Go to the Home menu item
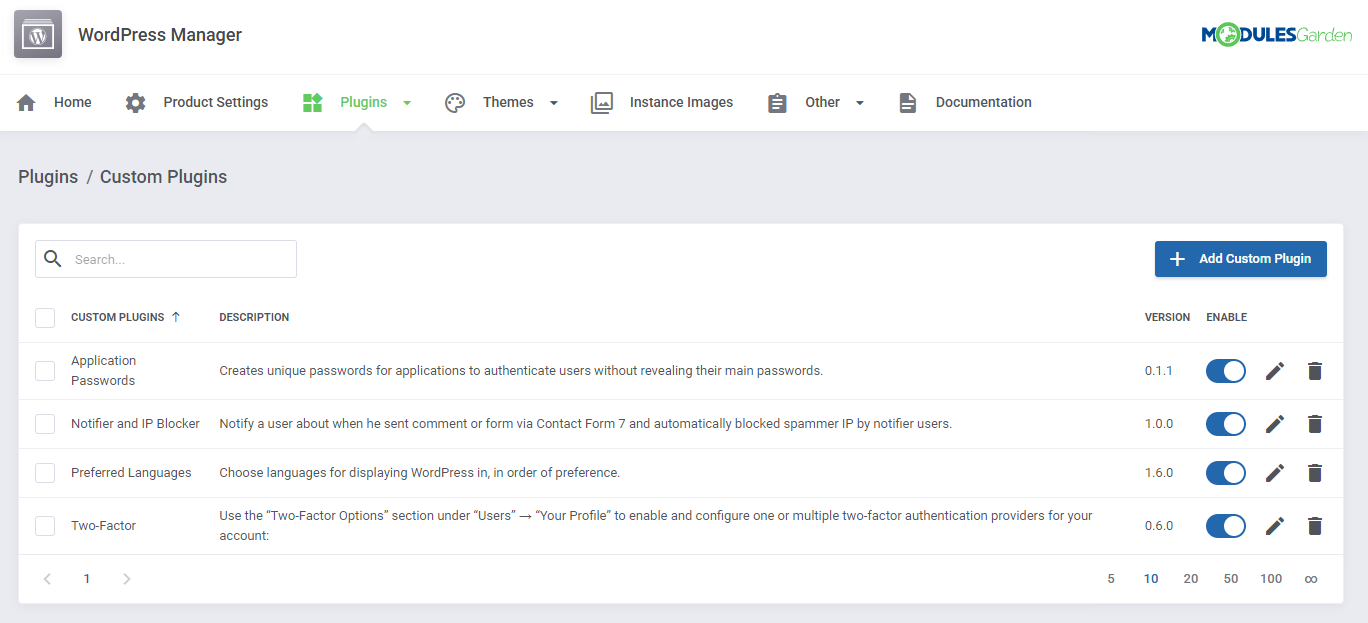1368x623 pixels. coord(72,101)
